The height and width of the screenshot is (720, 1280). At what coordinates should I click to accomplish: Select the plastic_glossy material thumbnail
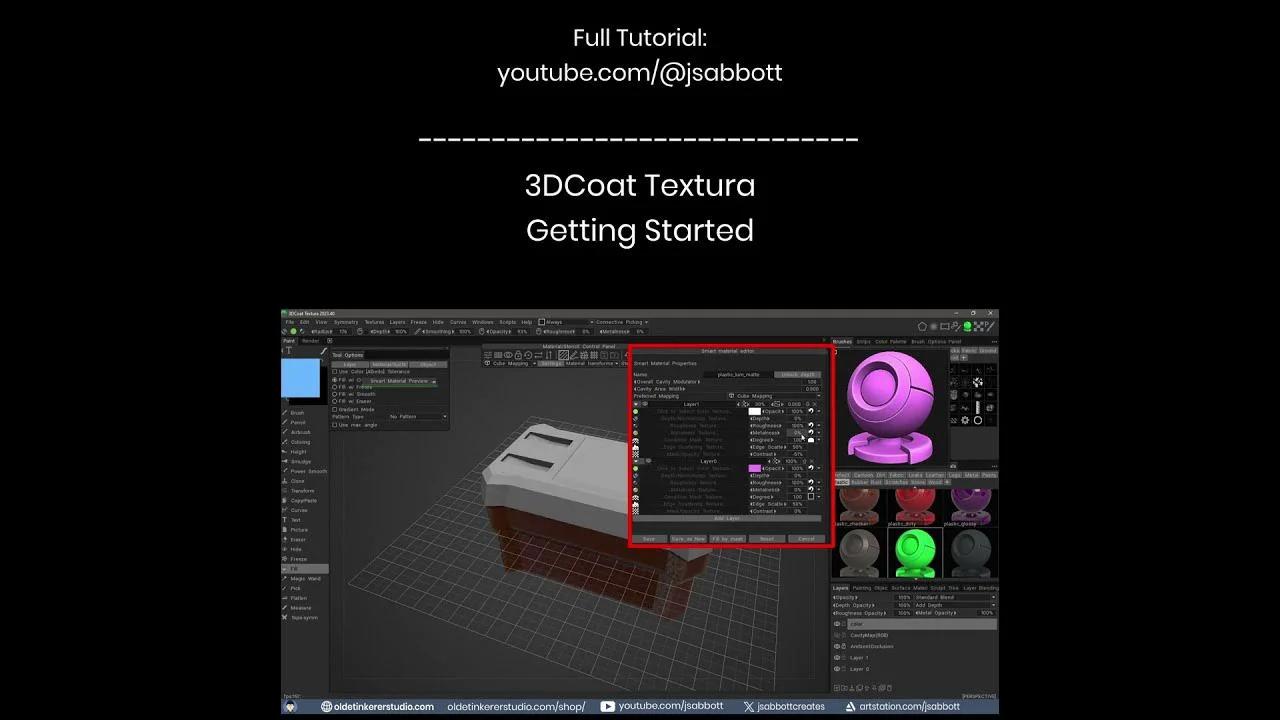[x=969, y=505]
